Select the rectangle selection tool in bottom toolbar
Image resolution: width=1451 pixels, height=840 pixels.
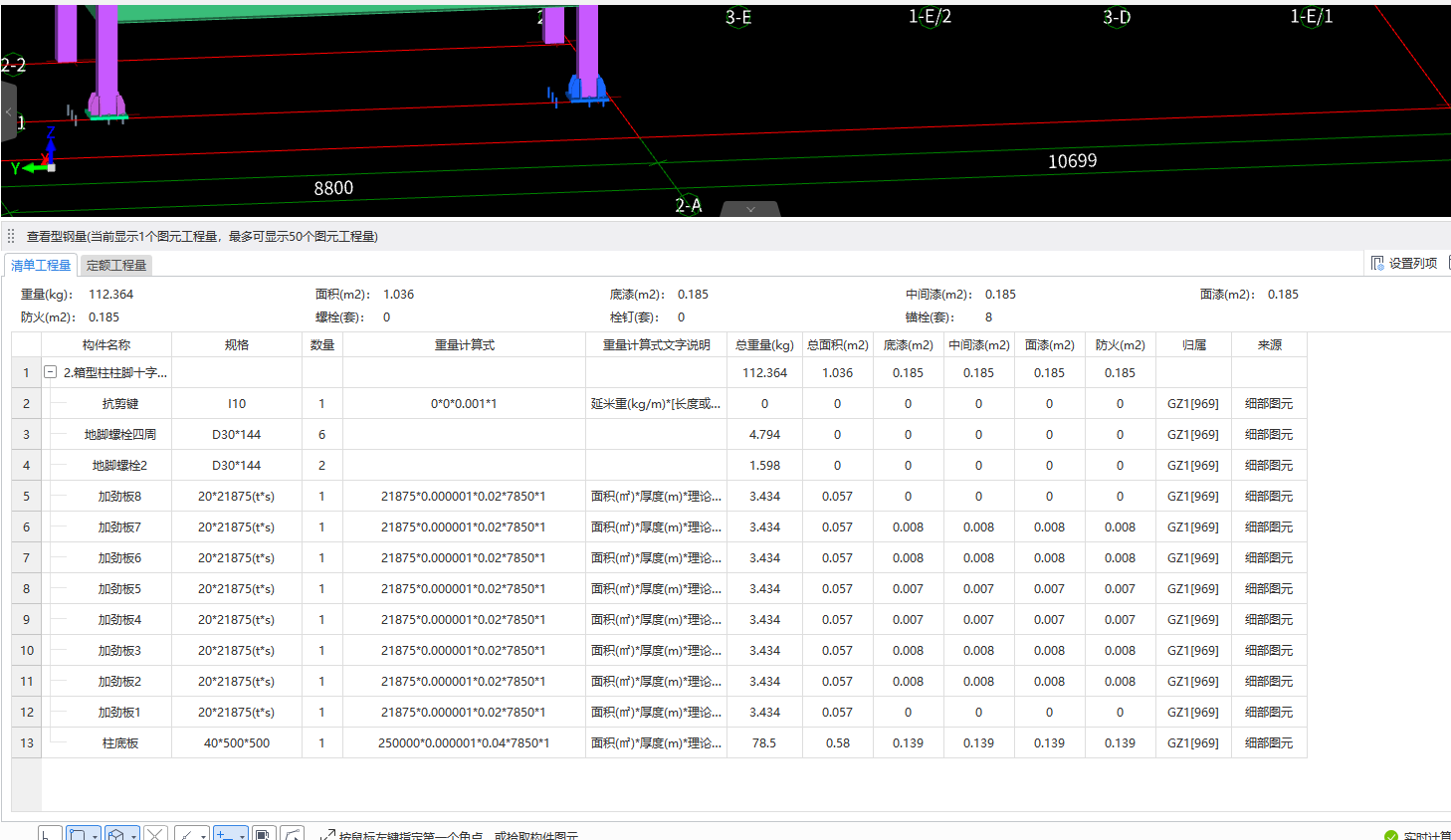click(78, 834)
